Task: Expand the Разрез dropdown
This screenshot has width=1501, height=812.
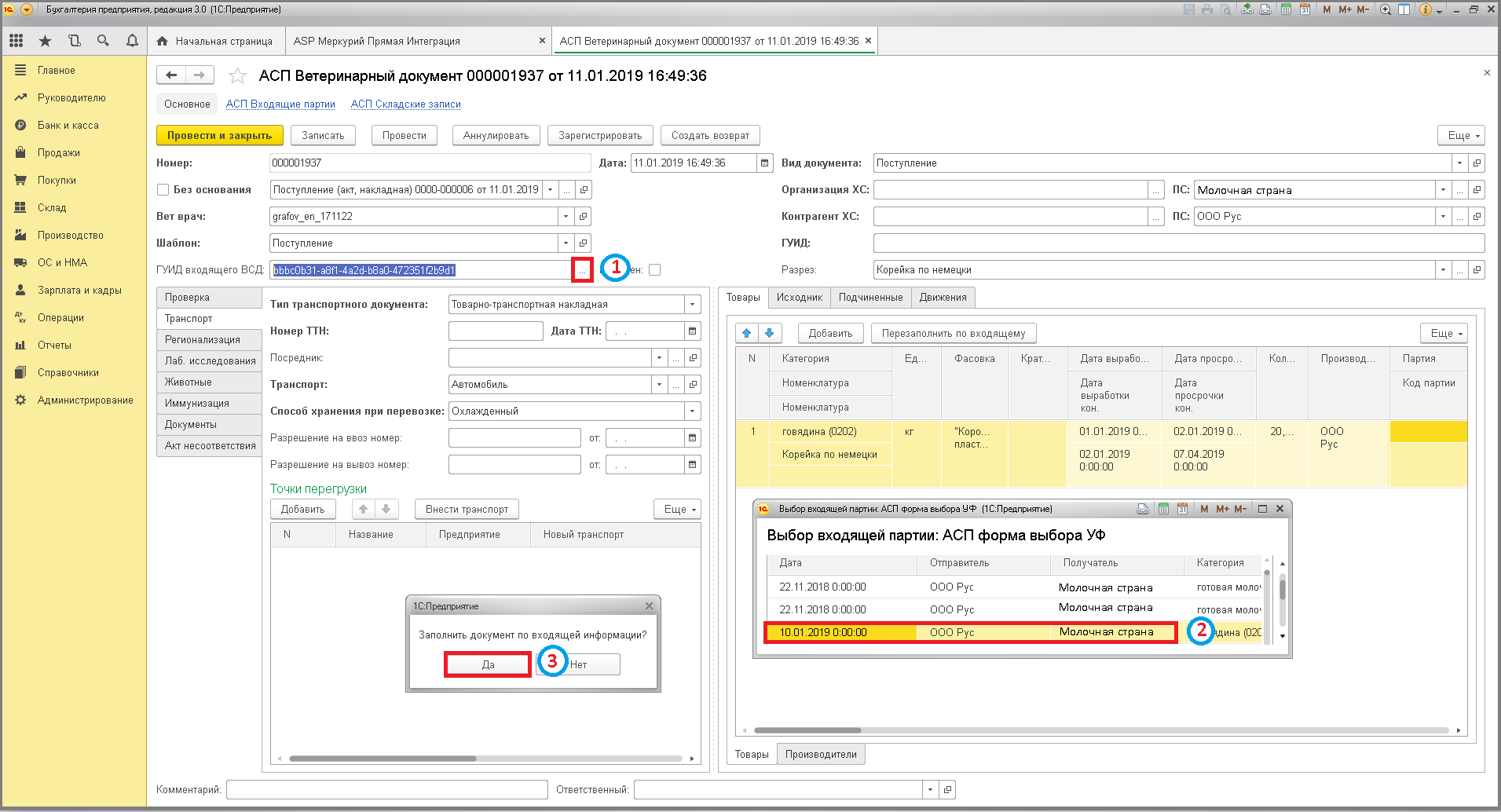Action: (1444, 269)
